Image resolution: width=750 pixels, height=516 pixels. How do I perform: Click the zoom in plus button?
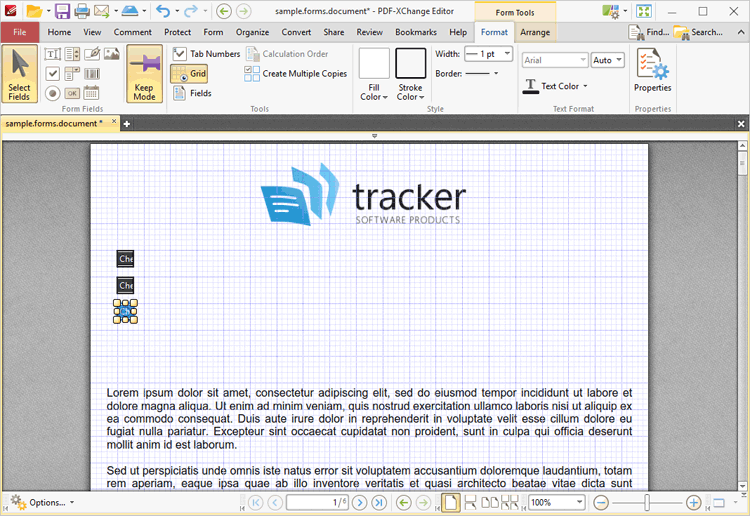(694, 502)
